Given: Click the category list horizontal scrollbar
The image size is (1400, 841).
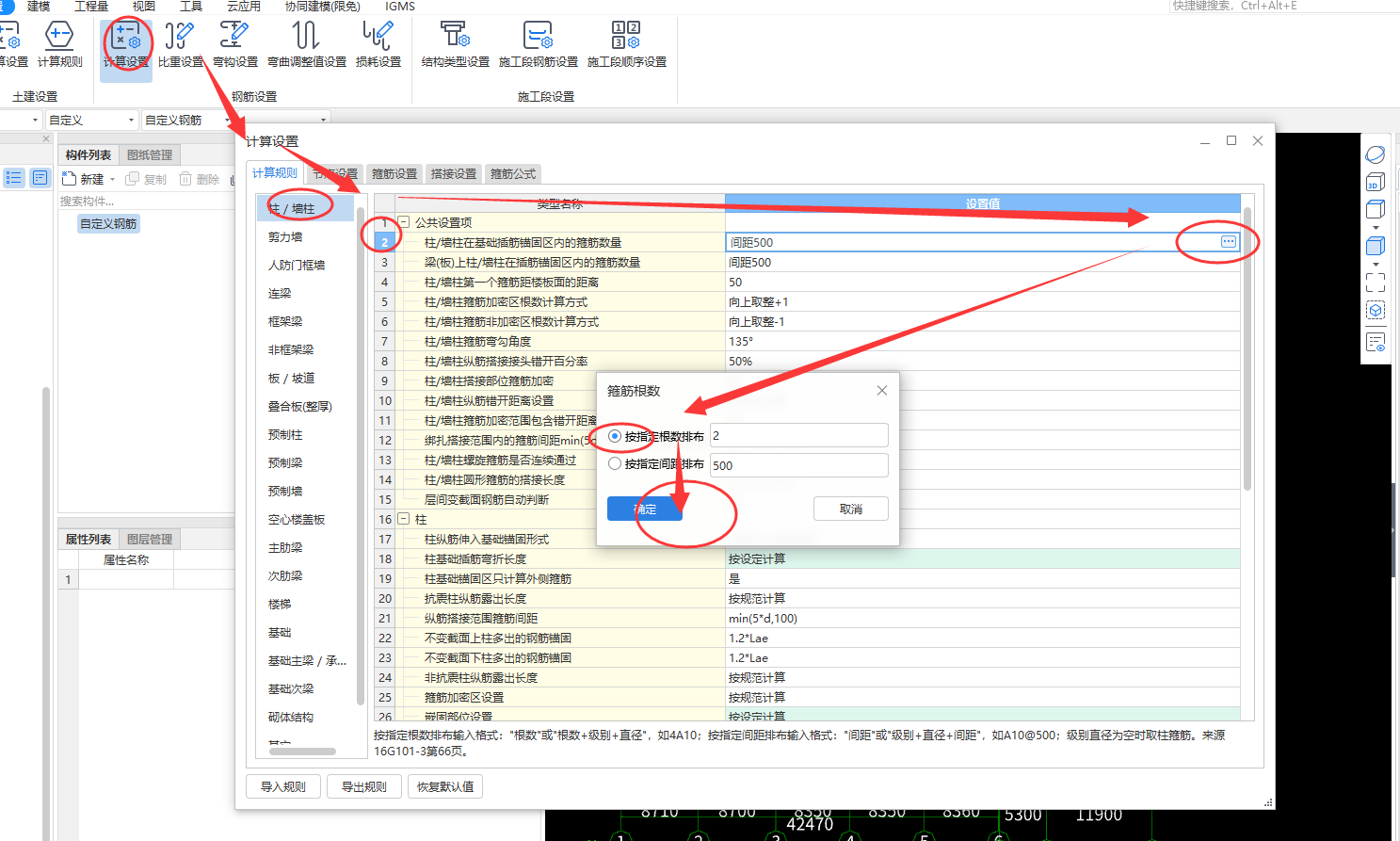Looking at the screenshot, I should [x=302, y=752].
